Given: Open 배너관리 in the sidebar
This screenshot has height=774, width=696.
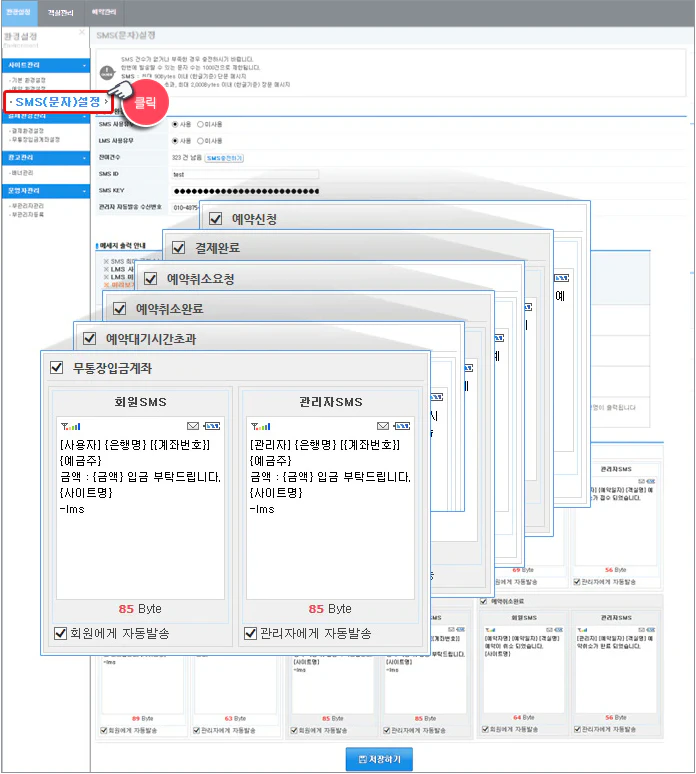Looking at the screenshot, I should point(21,173).
